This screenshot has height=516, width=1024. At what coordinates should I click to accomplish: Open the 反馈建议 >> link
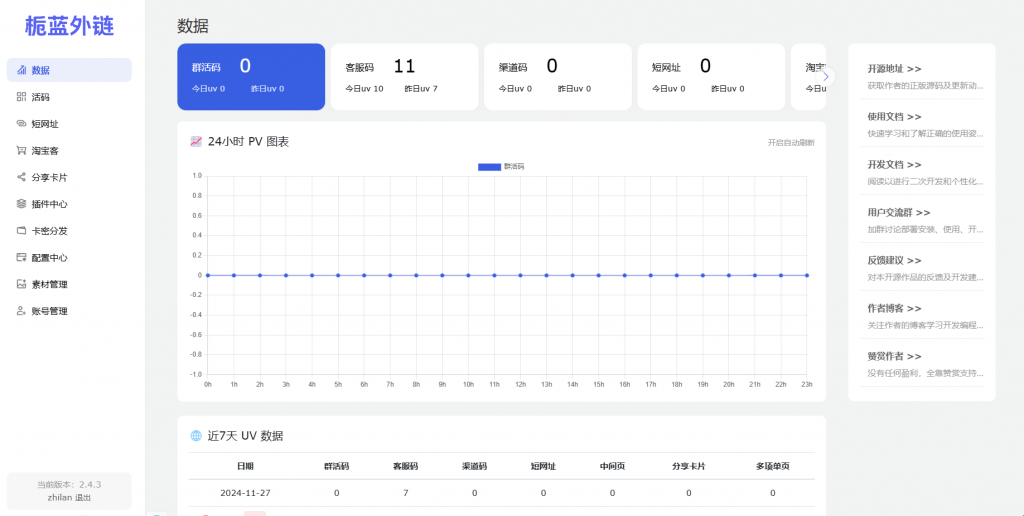[x=894, y=260]
